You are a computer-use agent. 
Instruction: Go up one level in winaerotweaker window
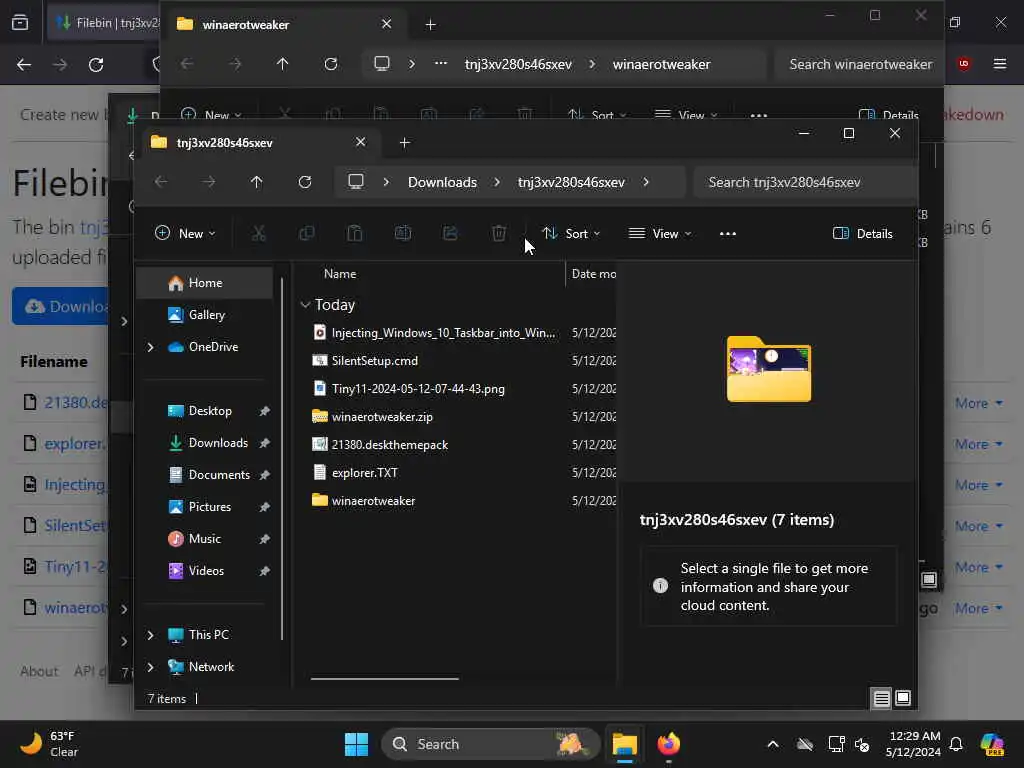coord(282,64)
